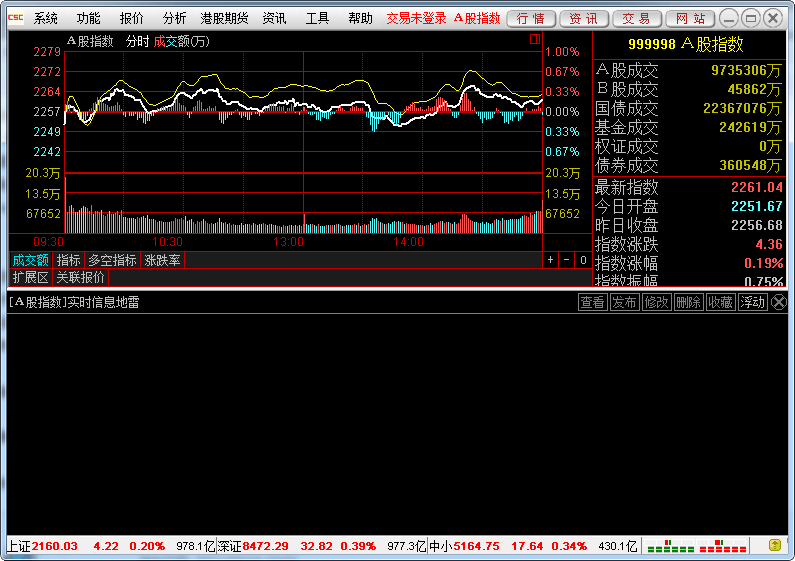Click the 交易 button in title bar
Screen dimensions: 795x561
tap(636, 19)
